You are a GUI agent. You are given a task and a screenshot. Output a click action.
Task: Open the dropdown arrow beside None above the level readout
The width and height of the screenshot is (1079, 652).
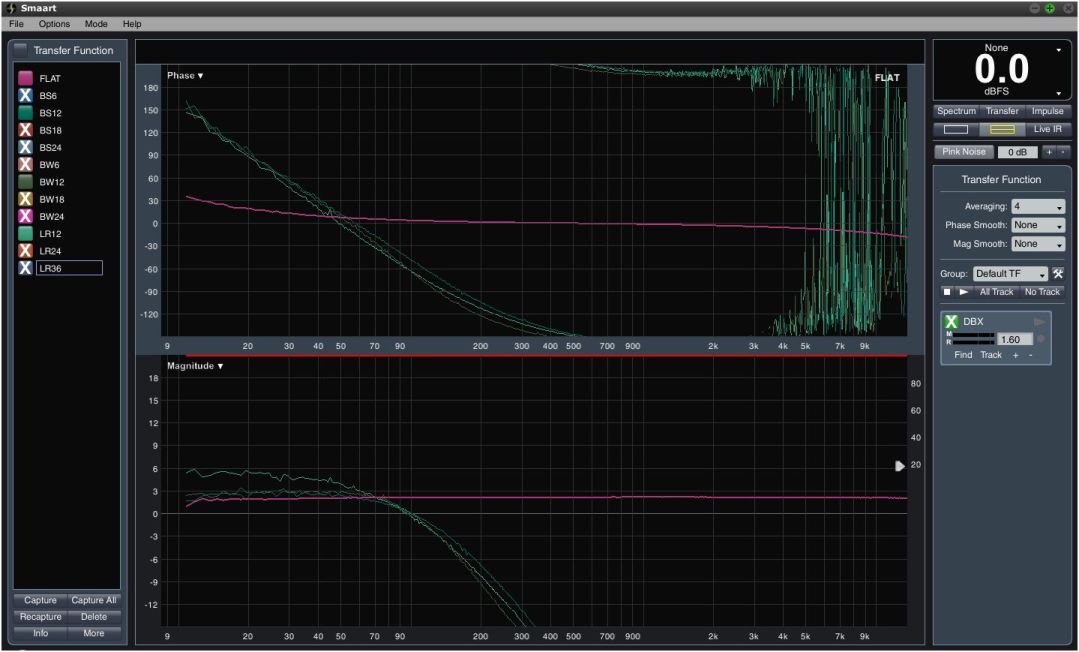tap(1058, 50)
